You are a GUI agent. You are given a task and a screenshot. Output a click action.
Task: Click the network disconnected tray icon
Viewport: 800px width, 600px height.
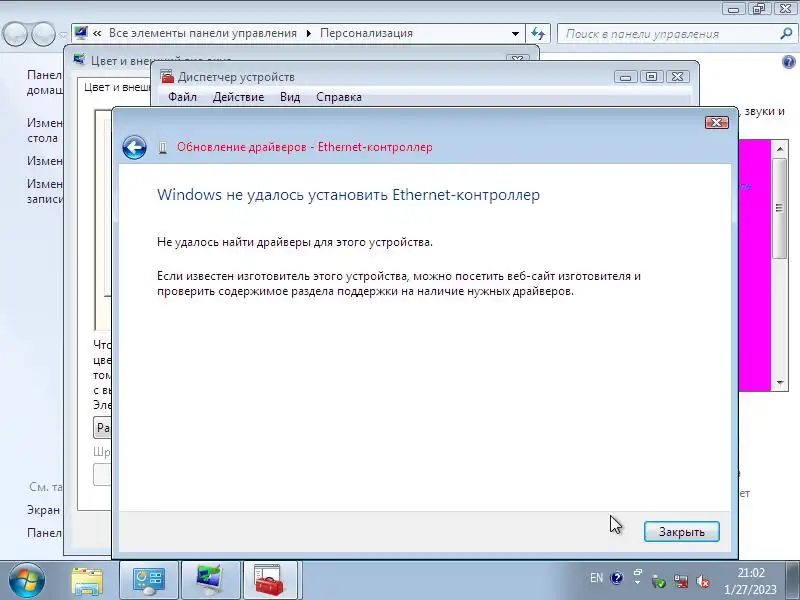pos(681,581)
